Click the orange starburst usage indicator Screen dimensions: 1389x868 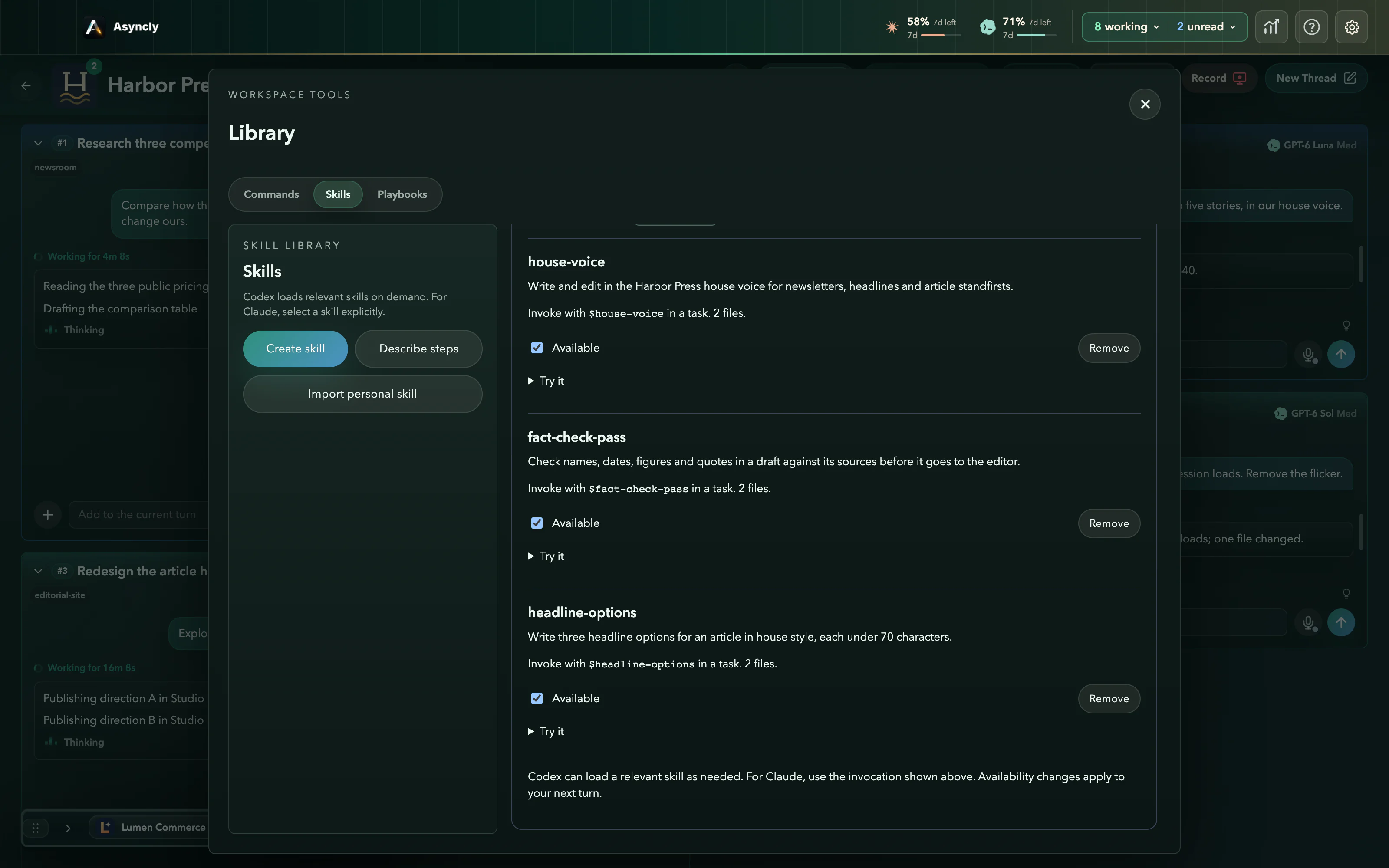[x=892, y=27]
